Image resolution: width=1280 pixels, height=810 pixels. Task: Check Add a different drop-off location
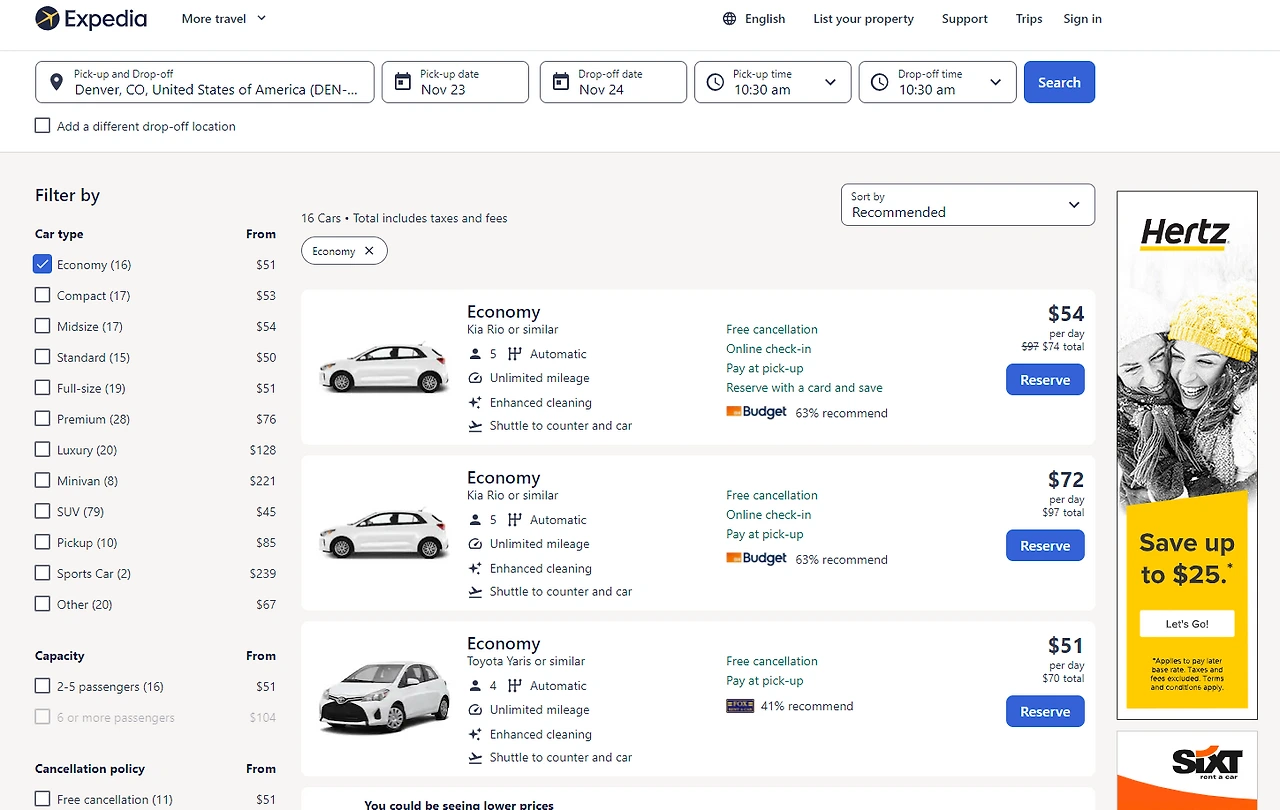click(42, 126)
